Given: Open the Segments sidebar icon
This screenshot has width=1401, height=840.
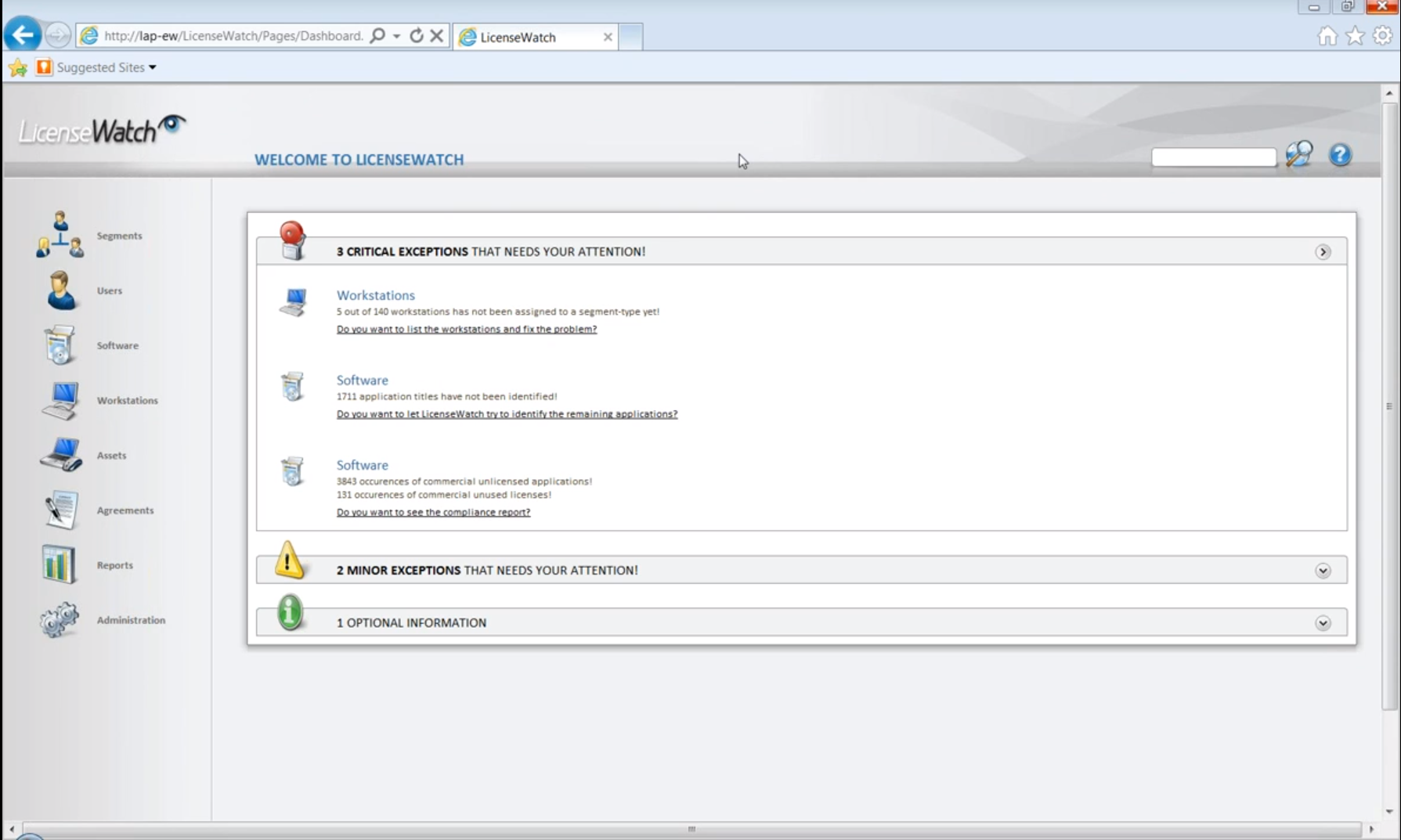Looking at the screenshot, I should pos(60,235).
